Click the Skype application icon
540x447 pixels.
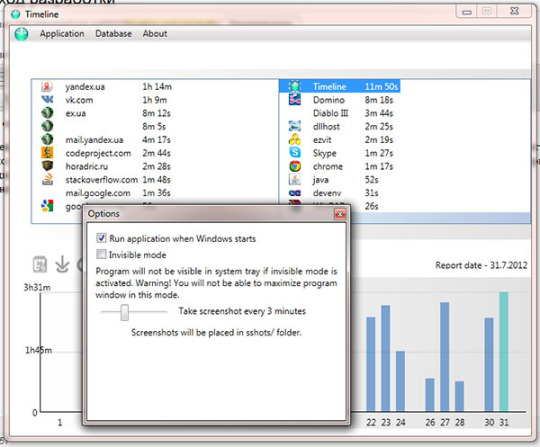[295, 153]
